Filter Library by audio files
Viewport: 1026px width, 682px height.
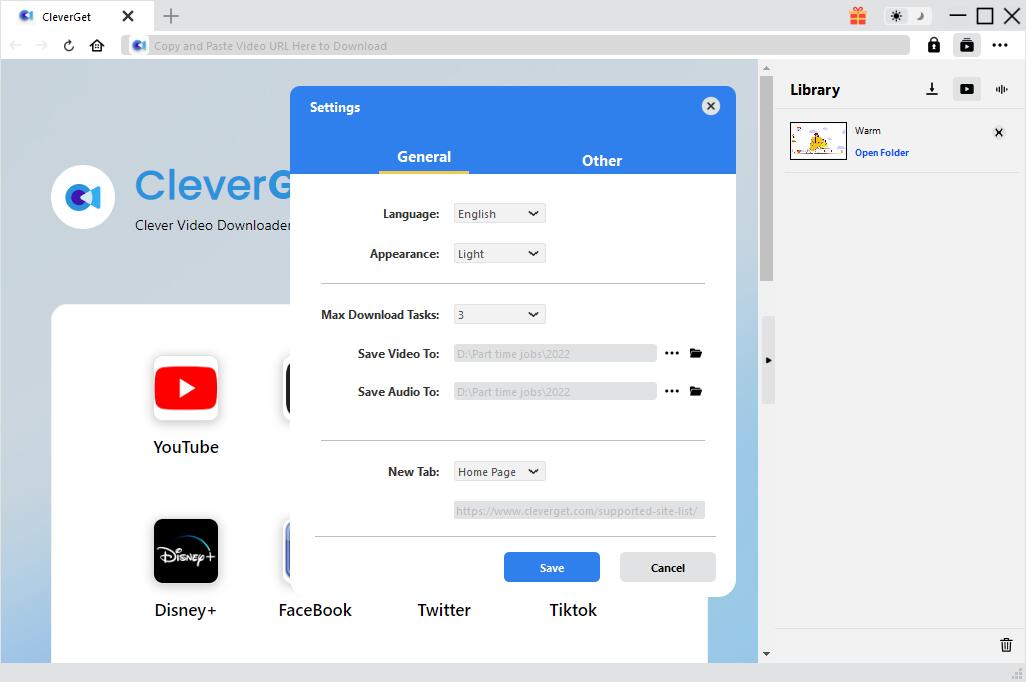point(1001,89)
